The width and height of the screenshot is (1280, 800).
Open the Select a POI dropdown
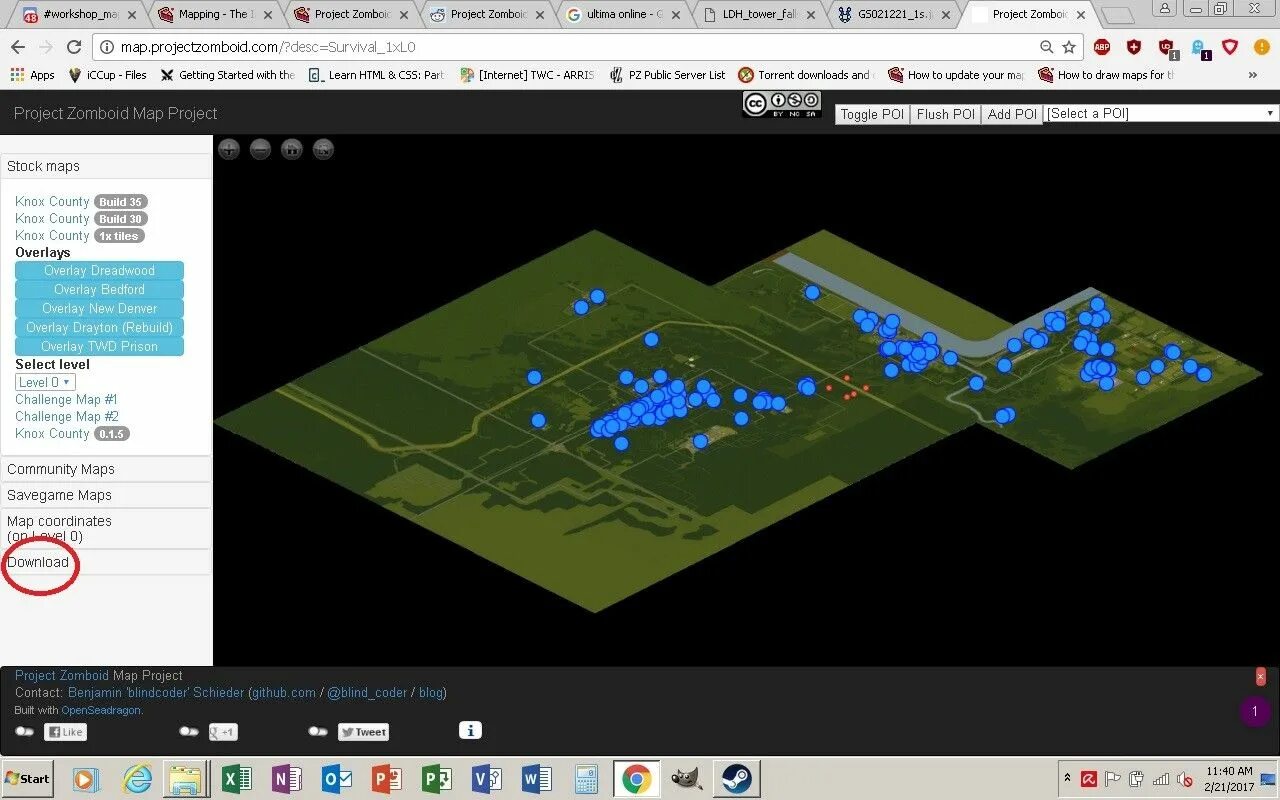click(x=1161, y=114)
